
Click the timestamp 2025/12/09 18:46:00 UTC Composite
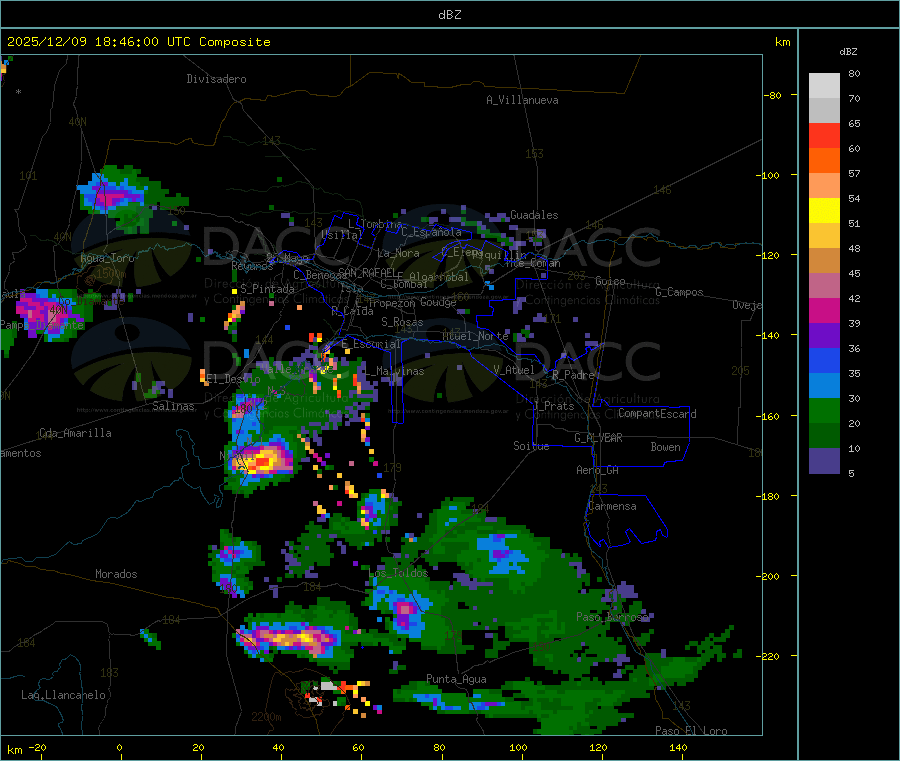pos(138,42)
